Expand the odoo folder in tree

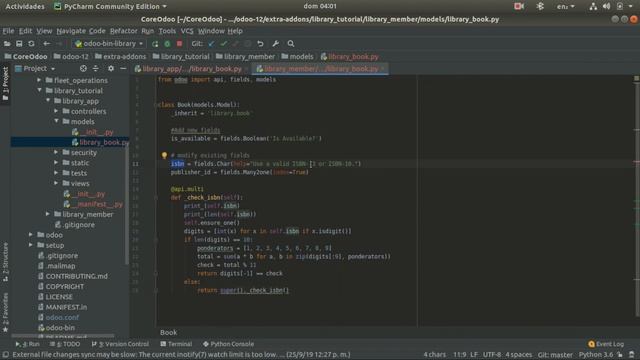tap(31, 235)
